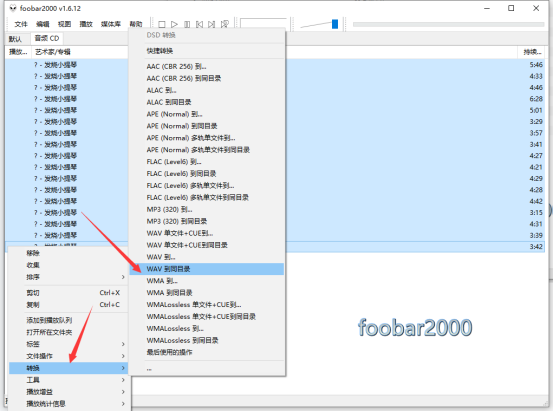Viewport: 554px width, 412px height.
Task: Click the Play icon in toolbar
Action: [x=174, y=24]
